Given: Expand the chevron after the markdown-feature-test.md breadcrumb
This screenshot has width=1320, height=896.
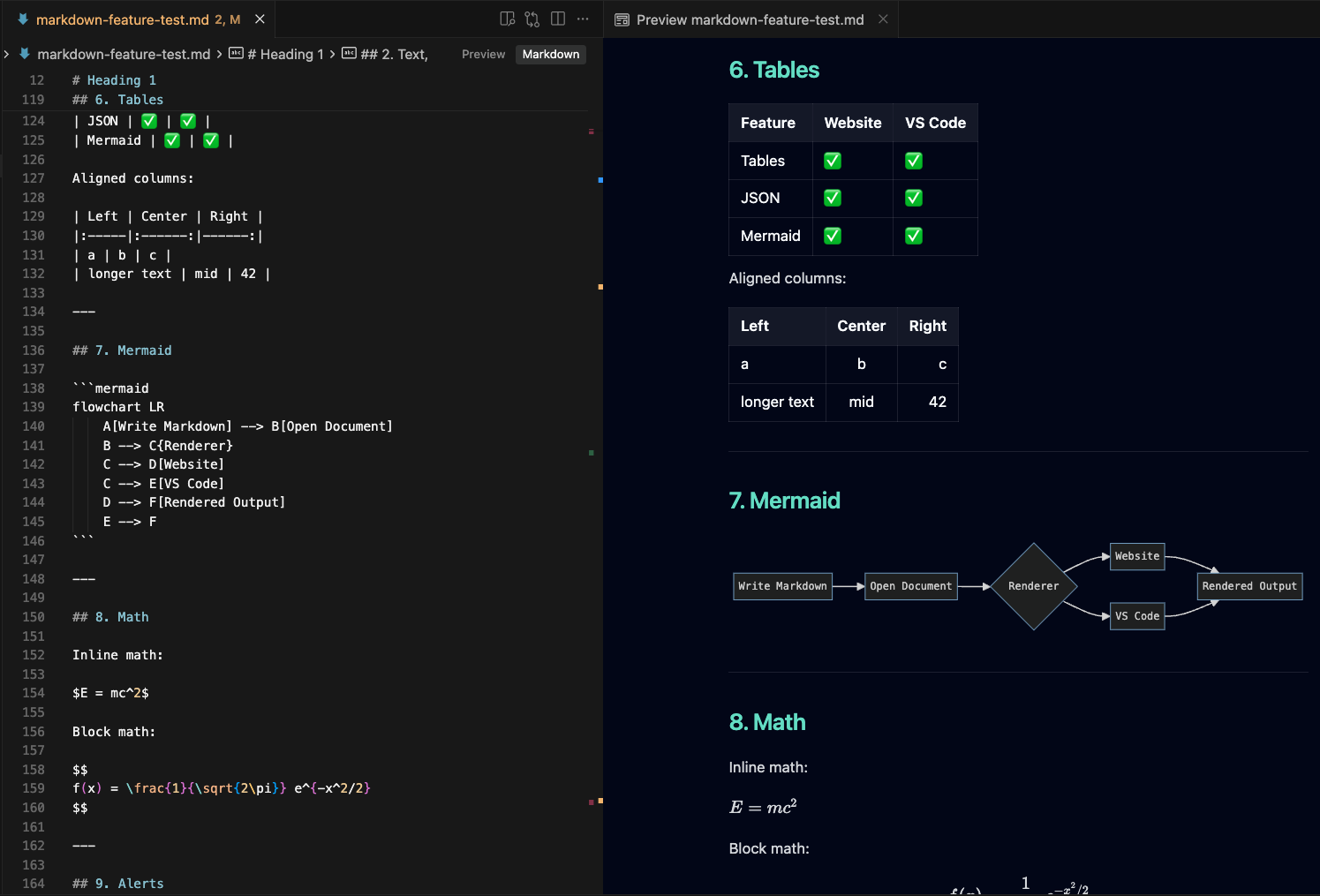Looking at the screenshot, I should pos(219,54).
